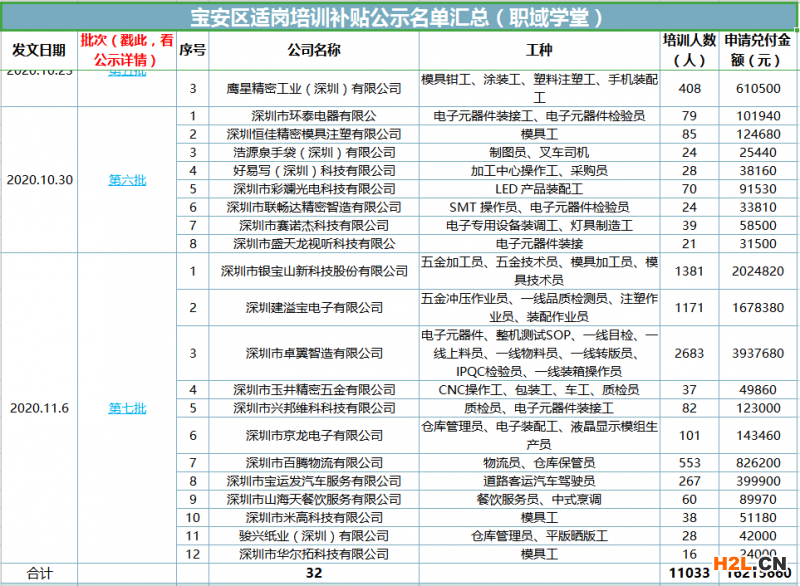Image resolution: width=800 pixels, height=586 pixels.
Task: Select job cell 餐饮服务员、中式烹调
Action: 539,500
